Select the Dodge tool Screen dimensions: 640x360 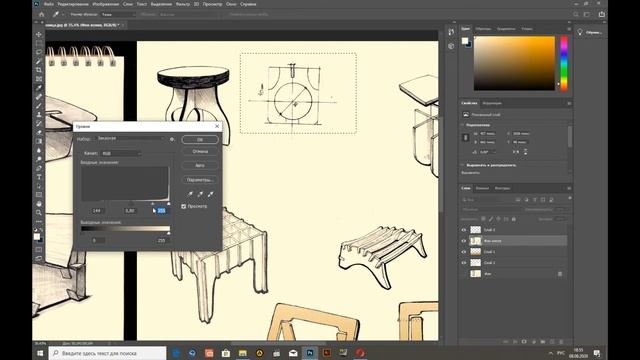click(x=39, y=159)
